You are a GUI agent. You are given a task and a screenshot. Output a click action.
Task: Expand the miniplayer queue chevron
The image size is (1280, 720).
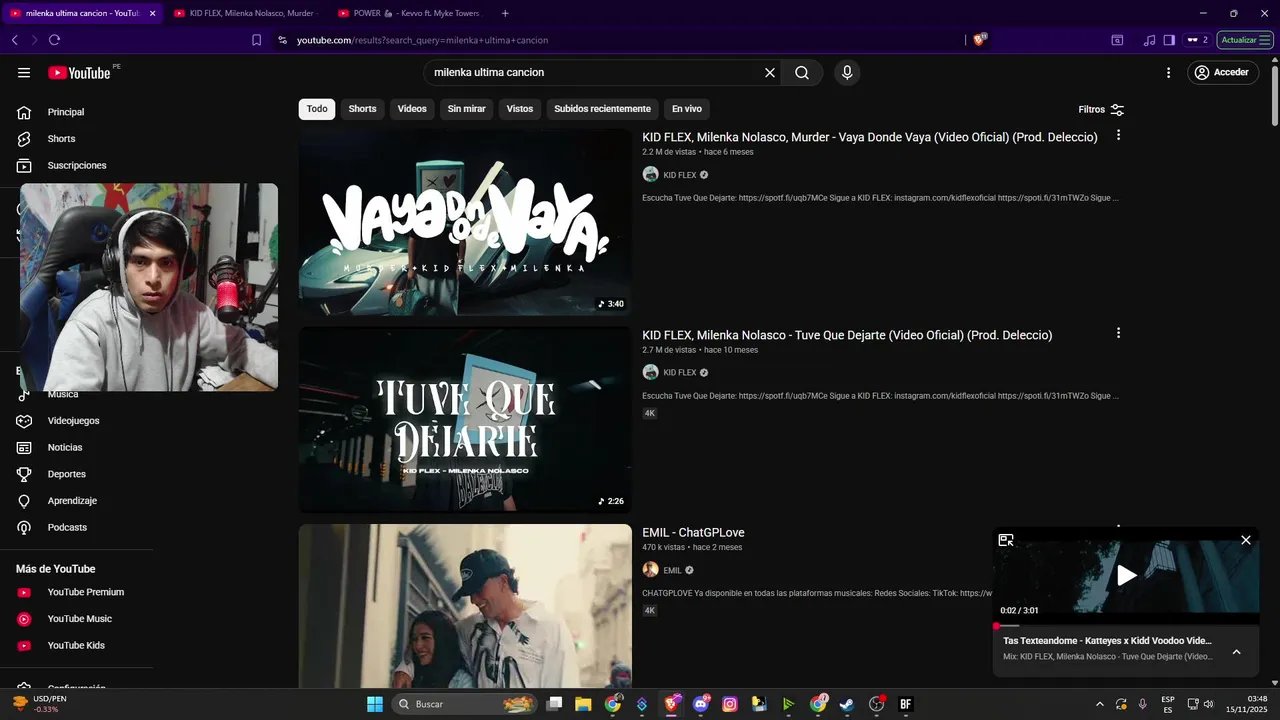[x=1236, y=652]
